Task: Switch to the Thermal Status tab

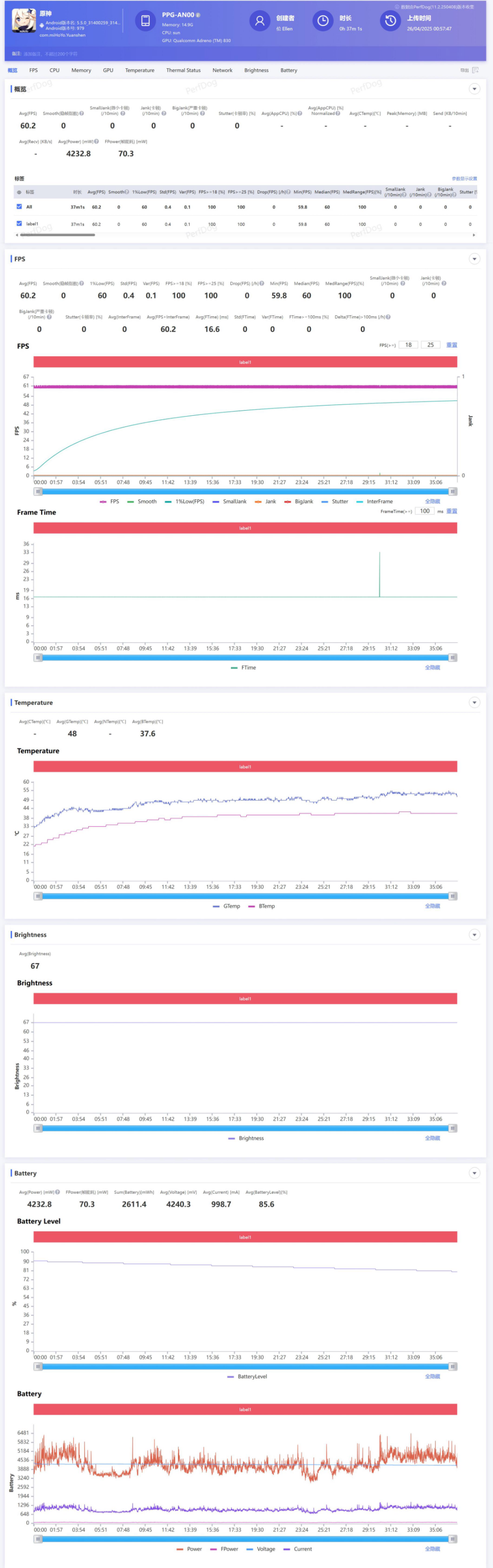Action: pos(183,70)
